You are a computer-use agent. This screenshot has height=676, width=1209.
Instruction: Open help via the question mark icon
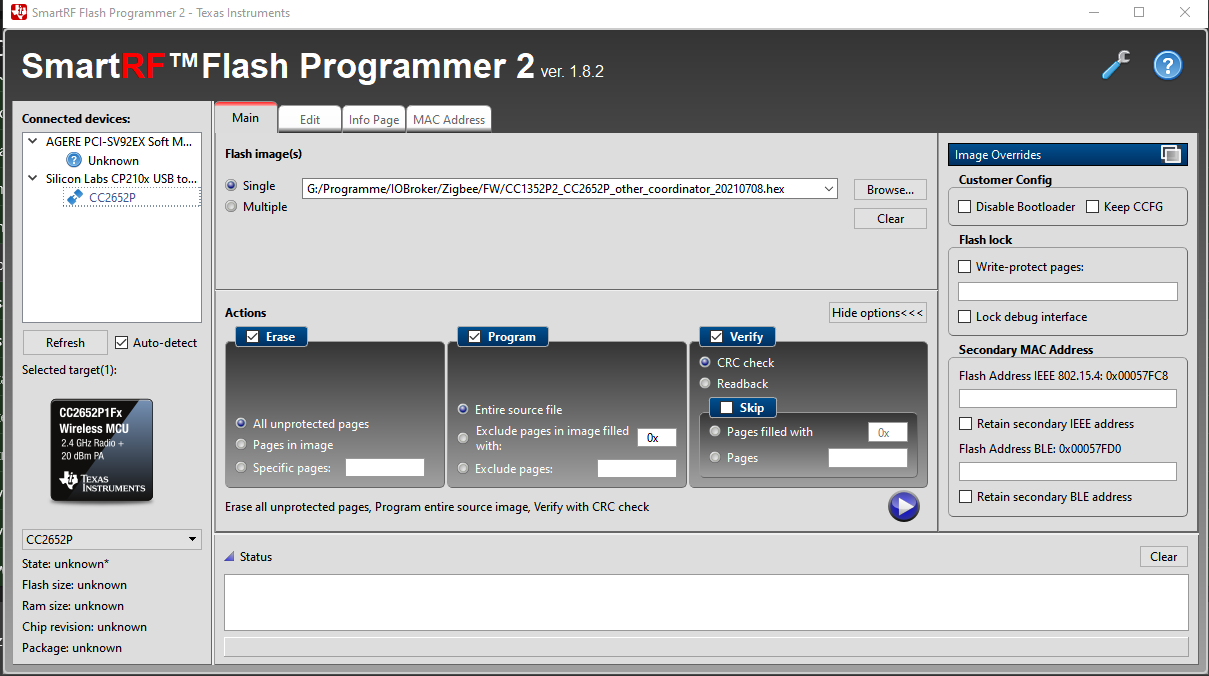coord(1168,66)
